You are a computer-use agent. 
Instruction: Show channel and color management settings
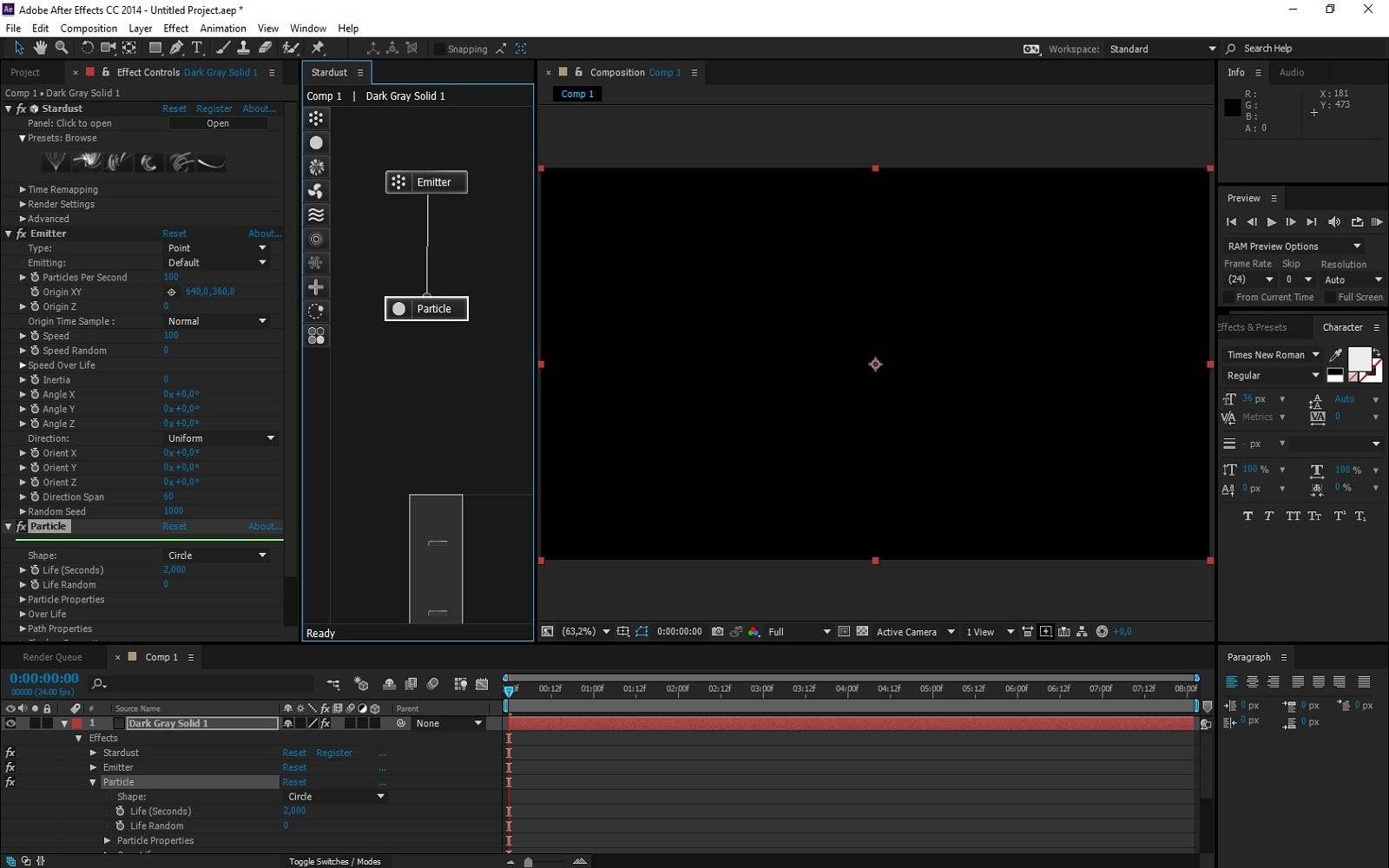point(754,632)
